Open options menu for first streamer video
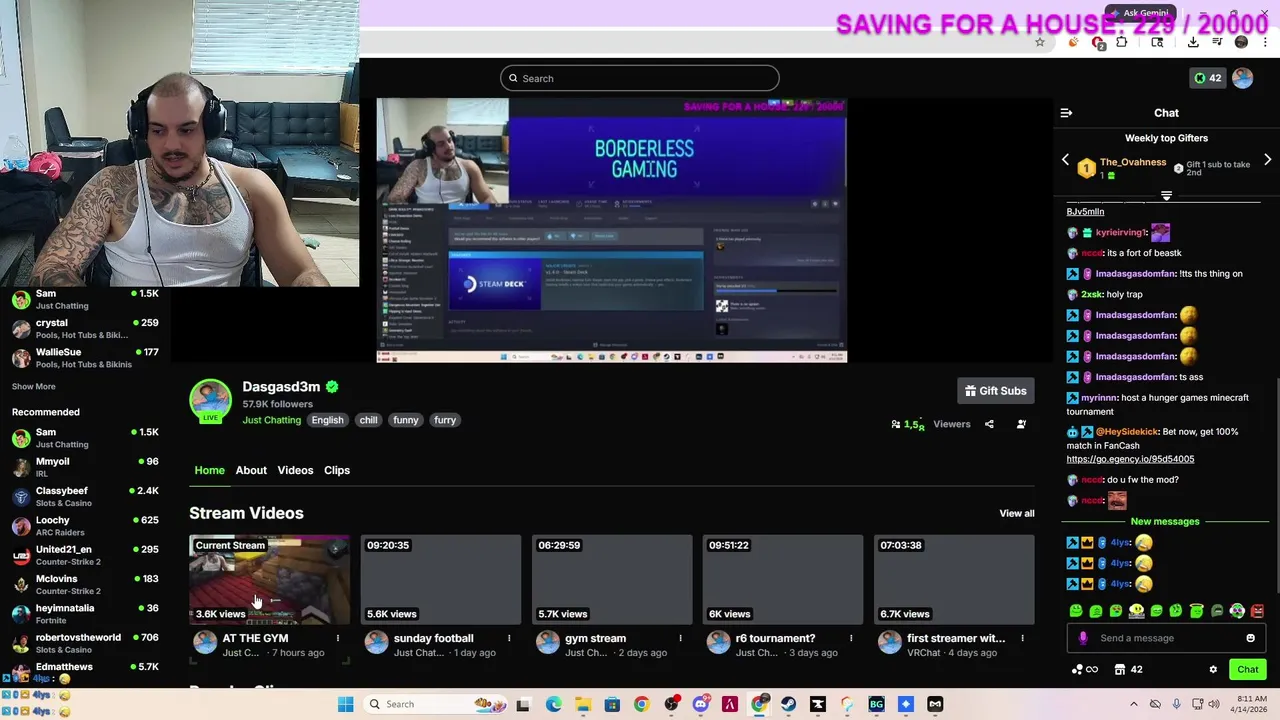Image resolution: width=1280 pixels, height=720 pixels. 1022,638
